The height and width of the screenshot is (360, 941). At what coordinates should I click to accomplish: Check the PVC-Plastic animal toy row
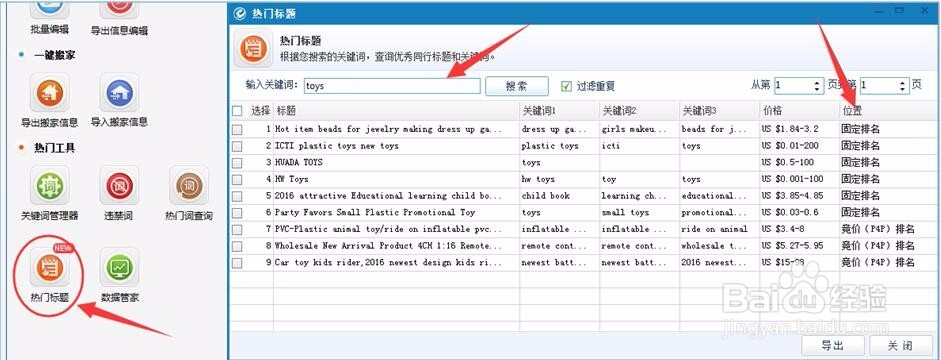pos(237,229)
